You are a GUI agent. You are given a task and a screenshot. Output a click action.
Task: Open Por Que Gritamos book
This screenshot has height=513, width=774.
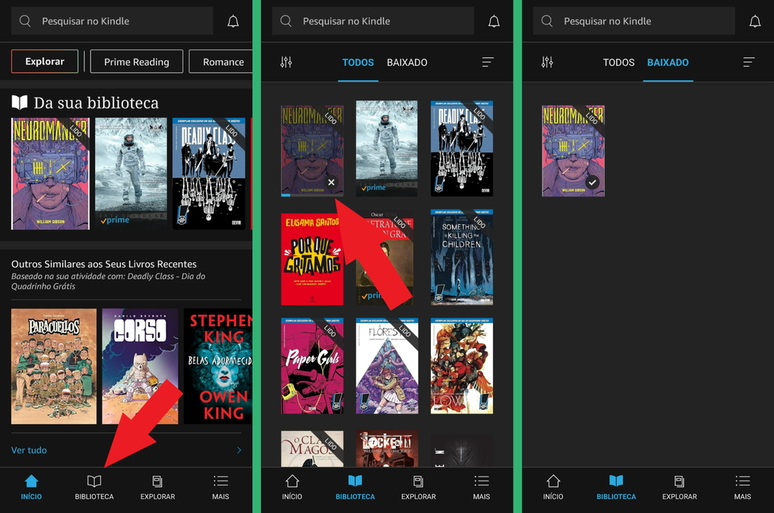(x=312, y=259)
